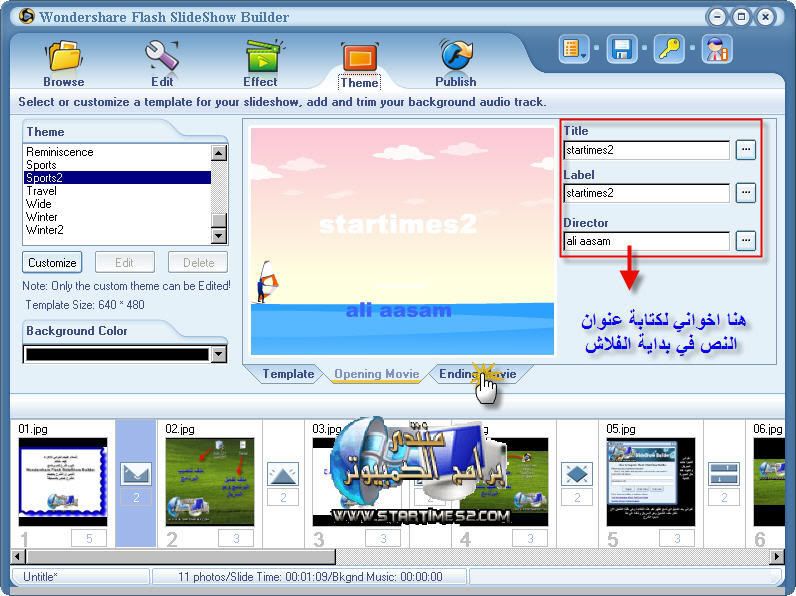Click the black background color swatch

(117, 354)
